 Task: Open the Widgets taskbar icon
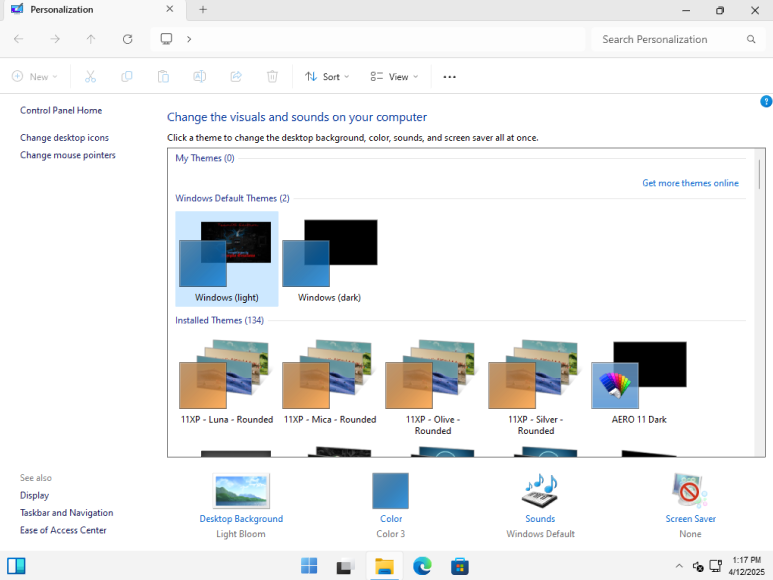coord(16,566)
